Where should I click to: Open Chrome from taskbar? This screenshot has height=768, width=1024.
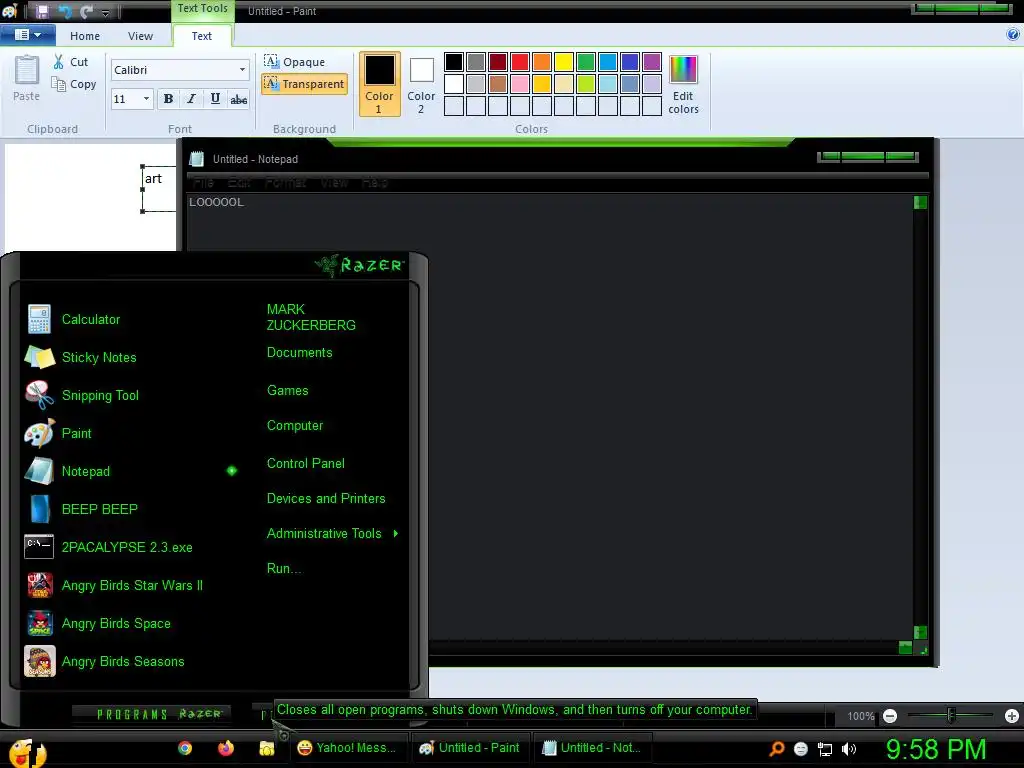click(185, 748)
